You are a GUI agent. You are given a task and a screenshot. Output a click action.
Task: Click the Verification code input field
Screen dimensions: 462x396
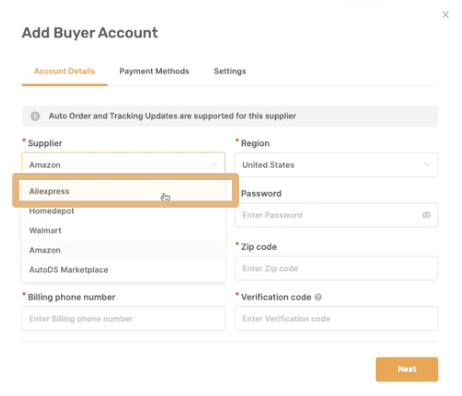point(336,319)
